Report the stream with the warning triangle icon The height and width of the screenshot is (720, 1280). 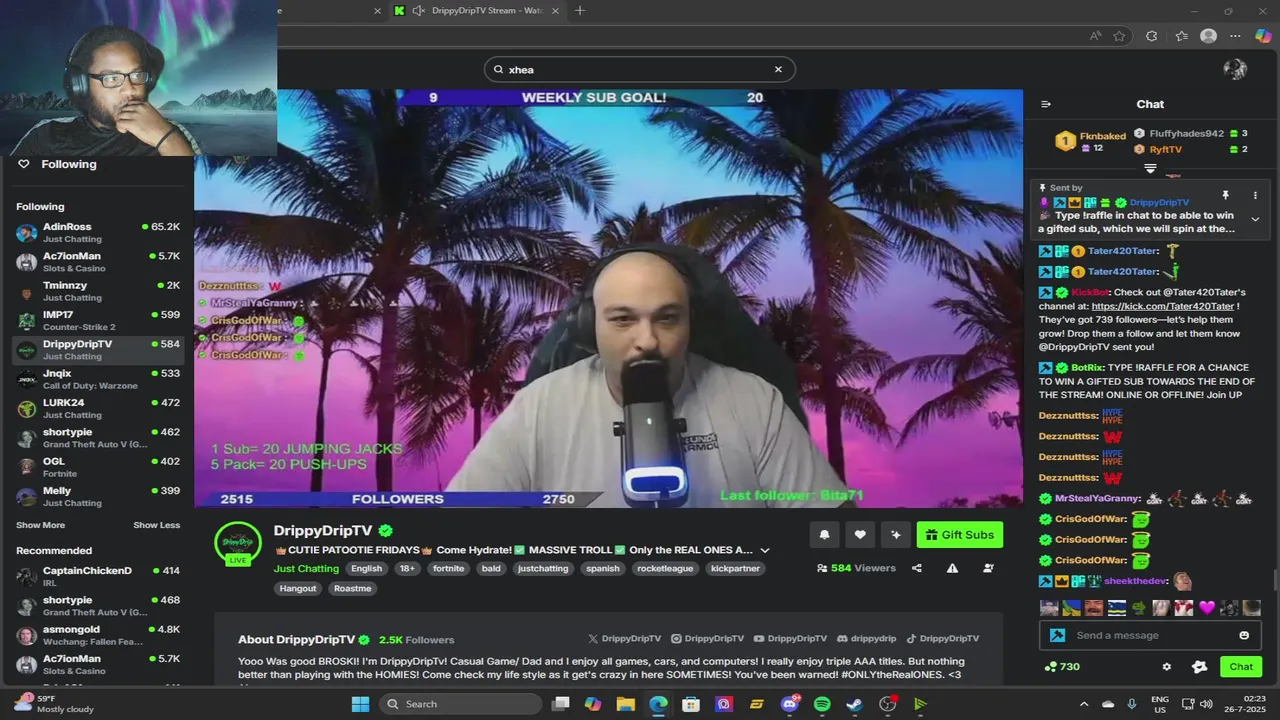[x=952, y=568]
